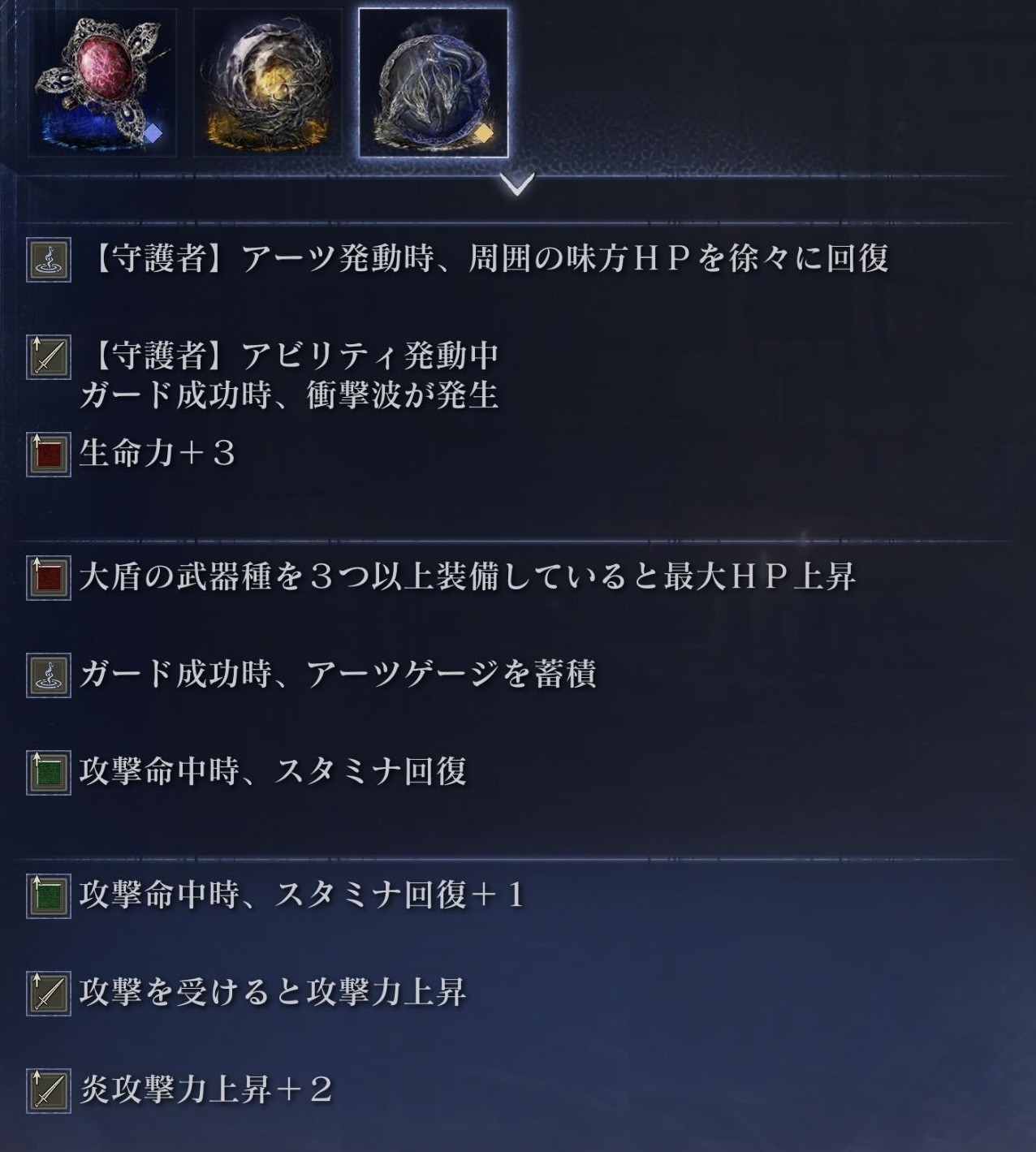The height and width of the screenshot is (1152, 1036).
Task: Click green icon beside 攻撃命中時、スタミナ回復
Action: click(x=49, y=773)
